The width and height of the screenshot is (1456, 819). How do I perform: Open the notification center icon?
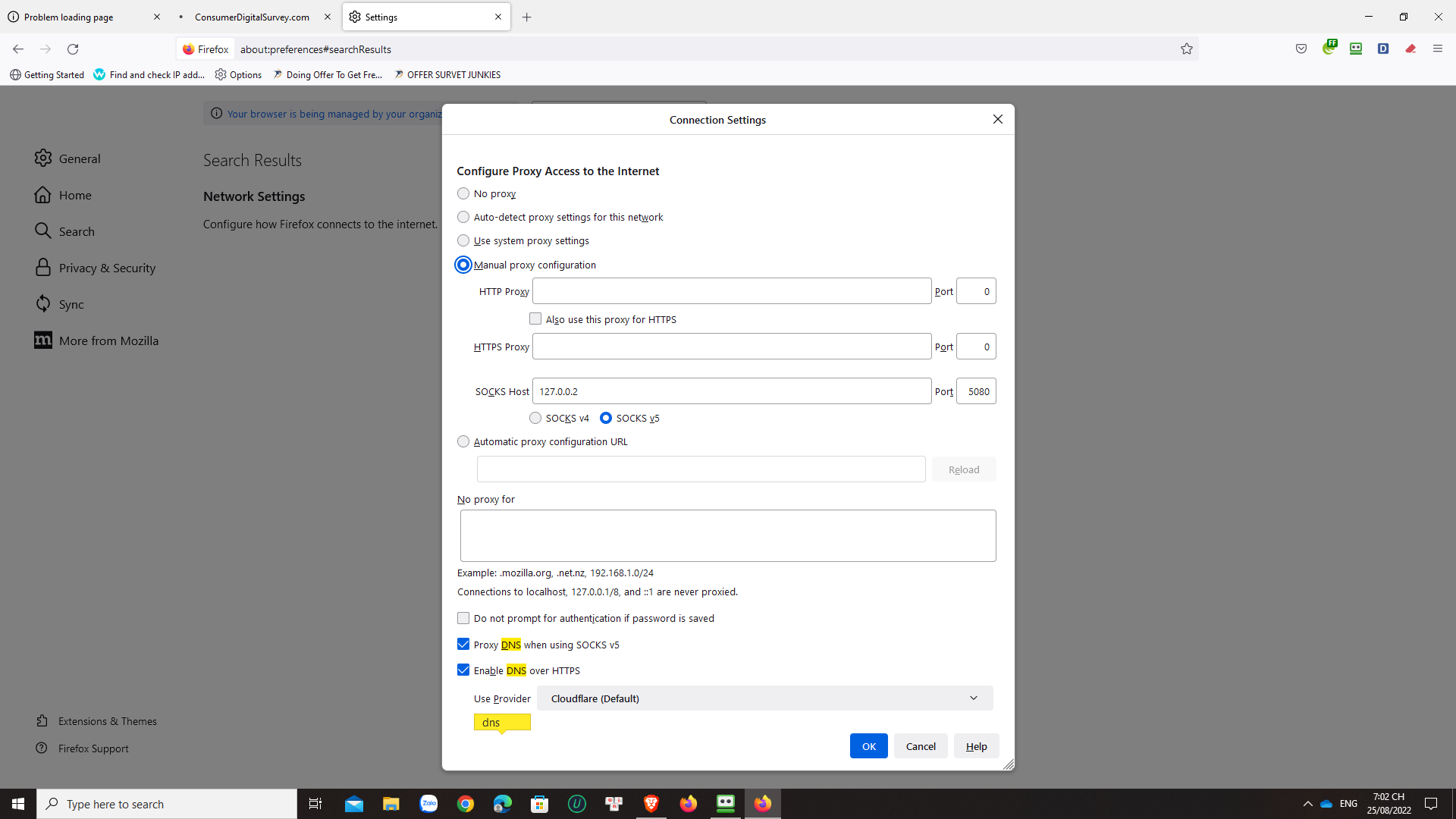tap(1431, 804)
